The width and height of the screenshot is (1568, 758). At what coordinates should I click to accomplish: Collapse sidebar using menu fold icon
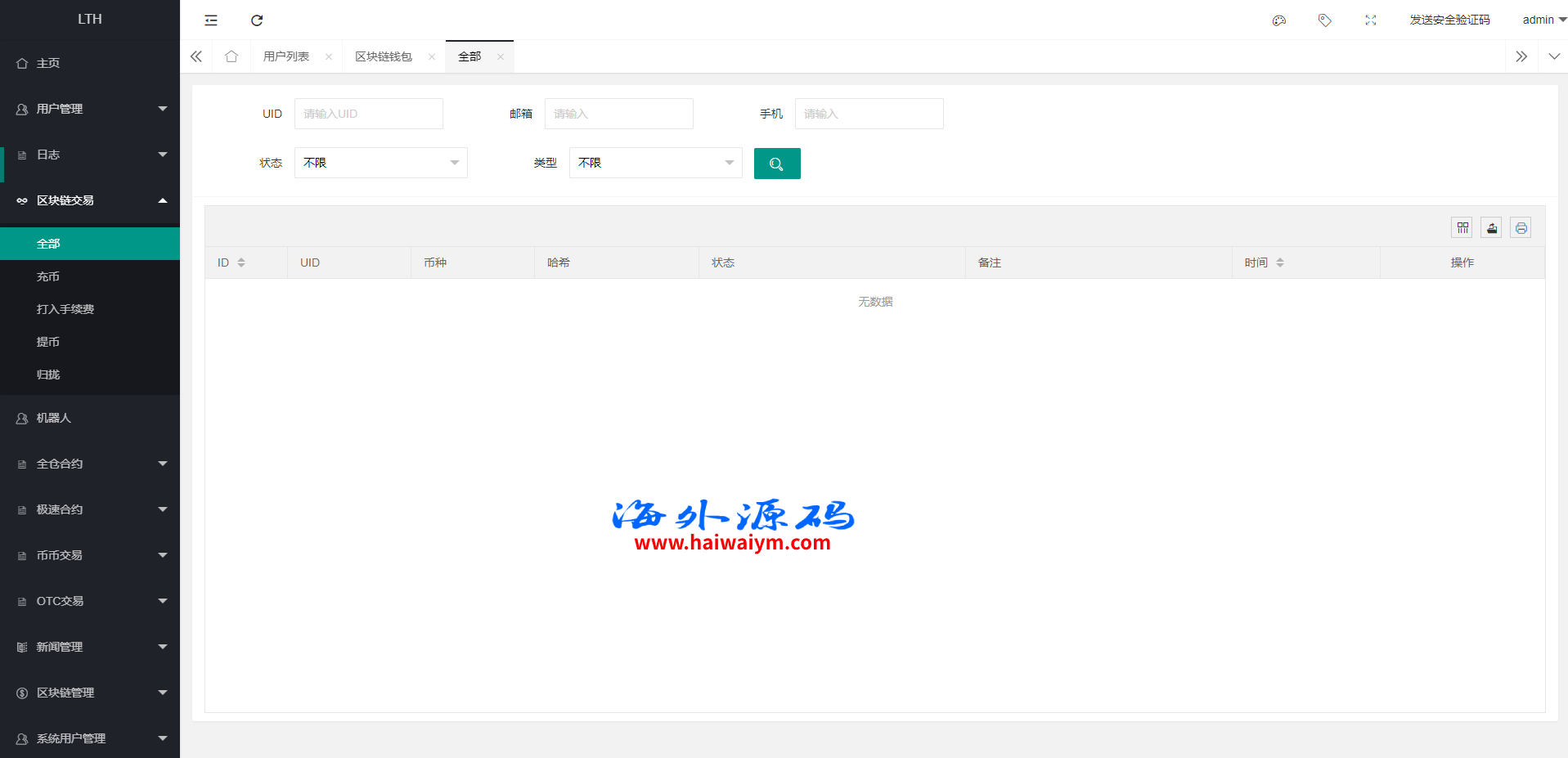[211, 20]
